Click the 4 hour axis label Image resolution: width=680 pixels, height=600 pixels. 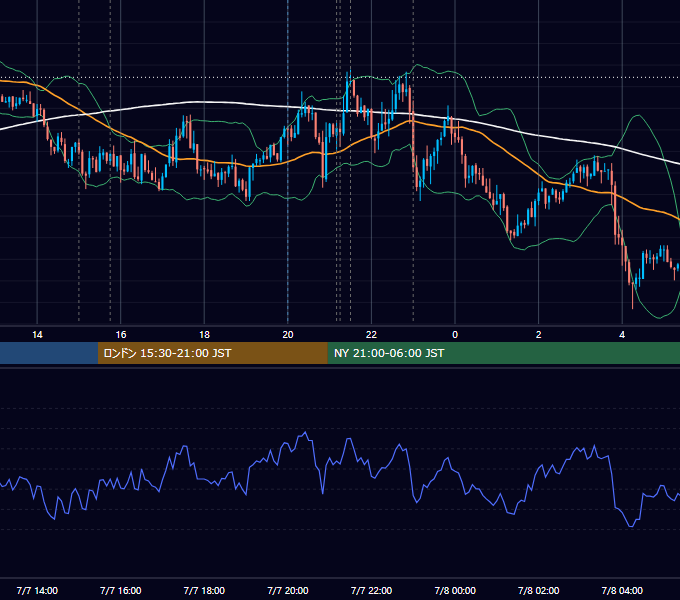point(622,335)
